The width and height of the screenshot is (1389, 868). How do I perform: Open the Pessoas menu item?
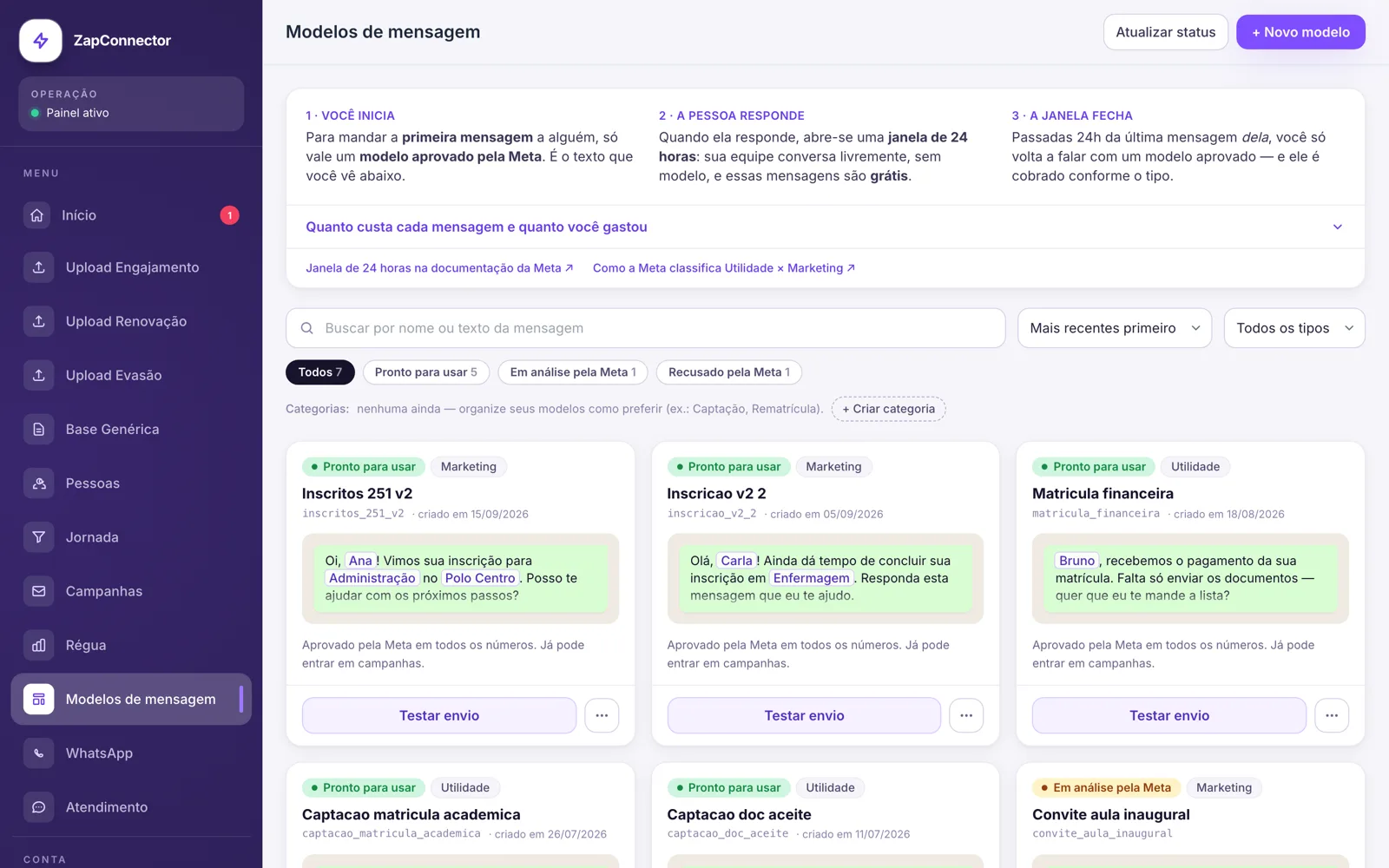[131, 483]
